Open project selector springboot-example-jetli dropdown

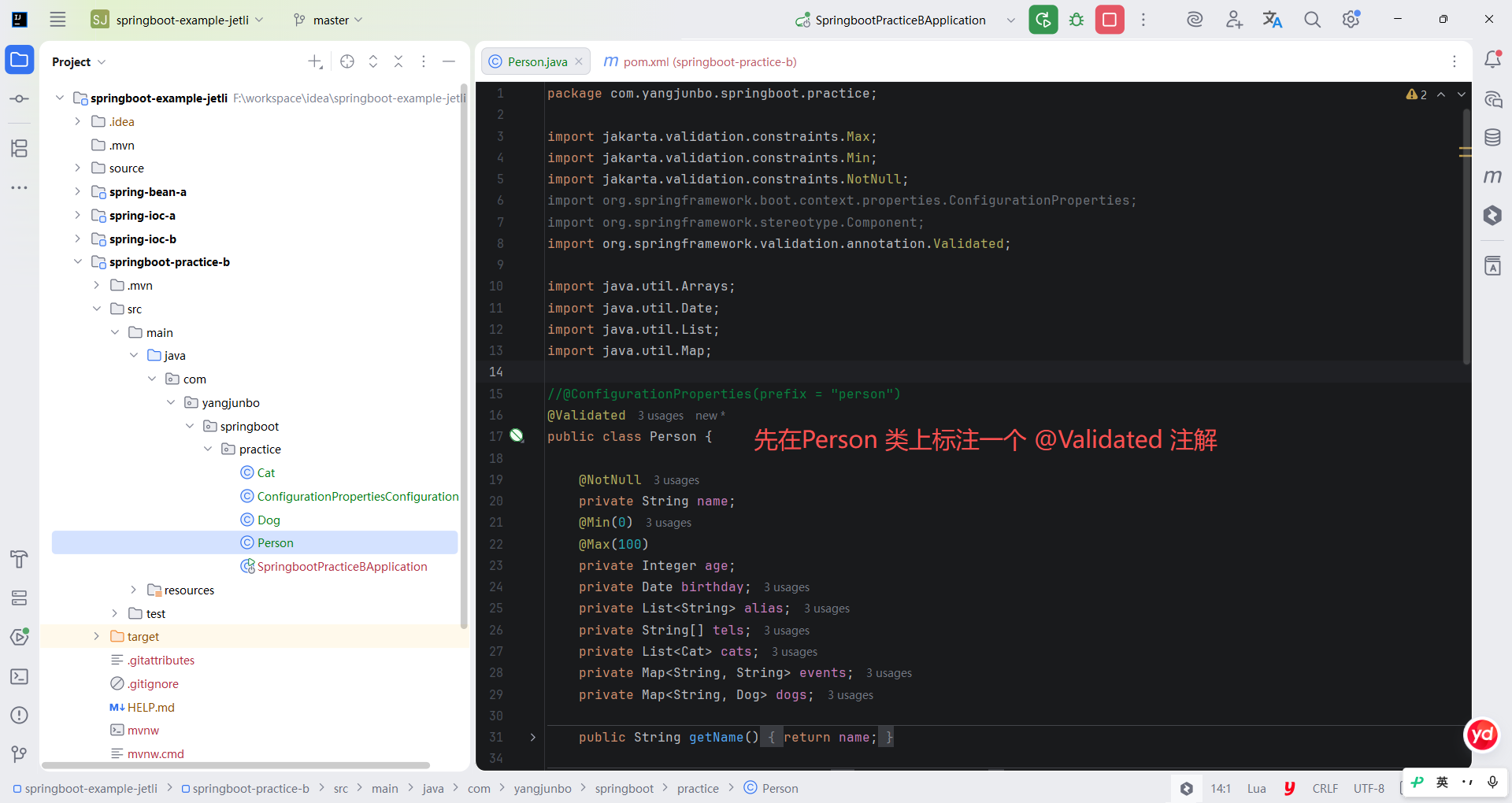tap(178, 20)
